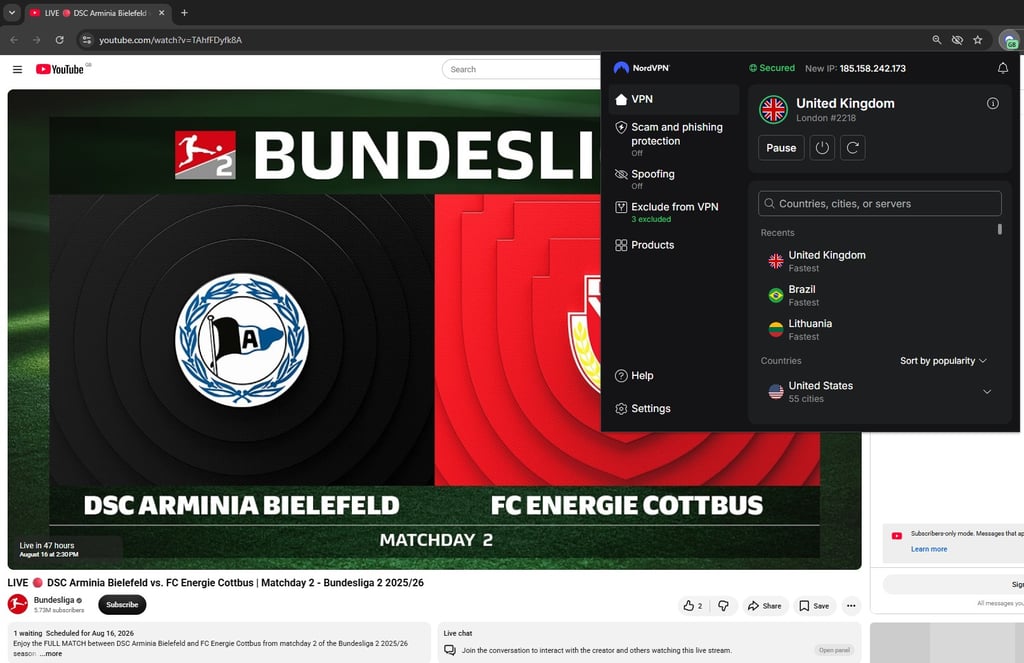Click the large United Kingdom flag icon
The image size is (1024, 663).
tap(773, 110)
